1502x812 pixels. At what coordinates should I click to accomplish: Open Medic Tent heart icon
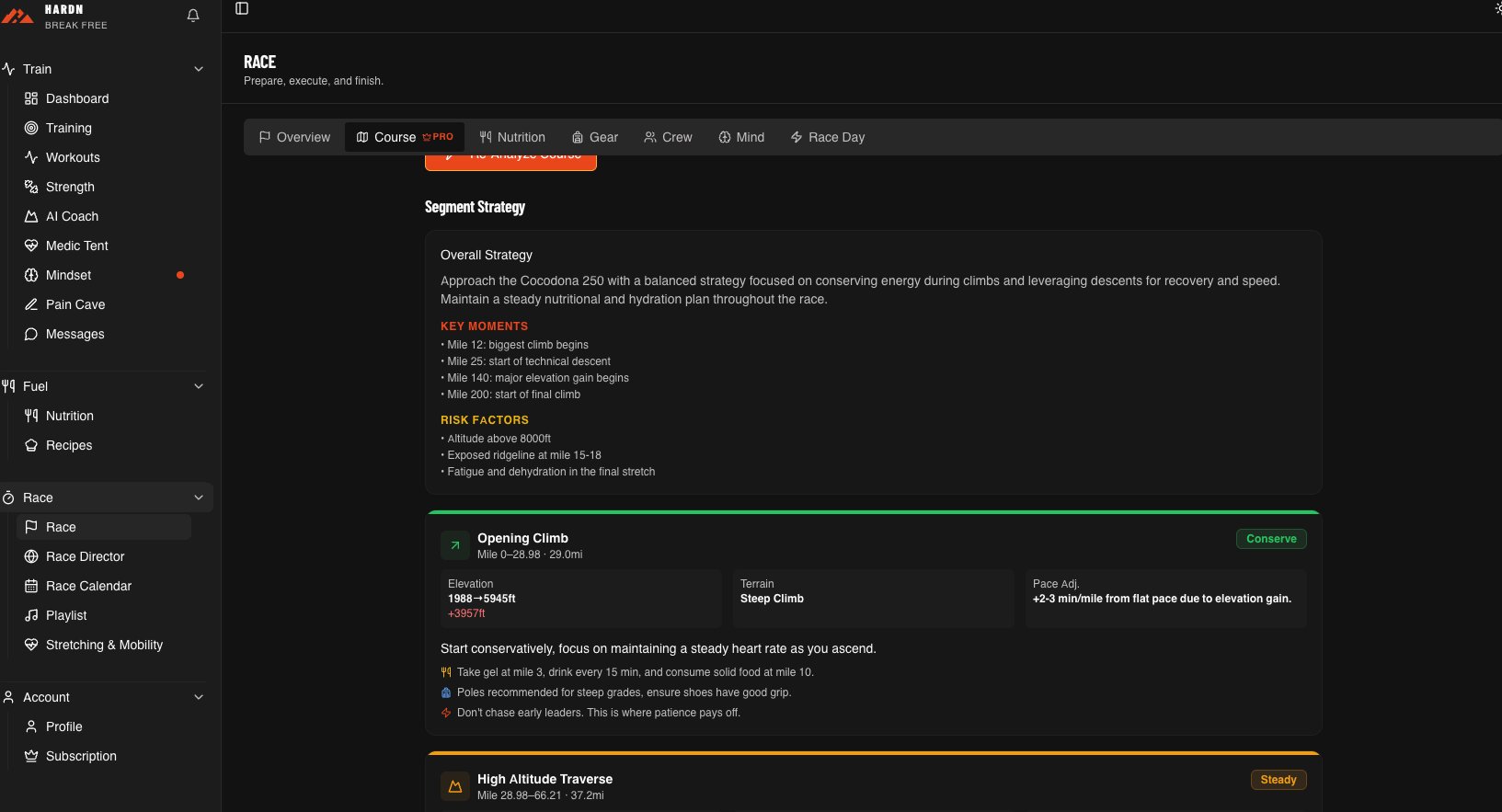click(31, 246)
